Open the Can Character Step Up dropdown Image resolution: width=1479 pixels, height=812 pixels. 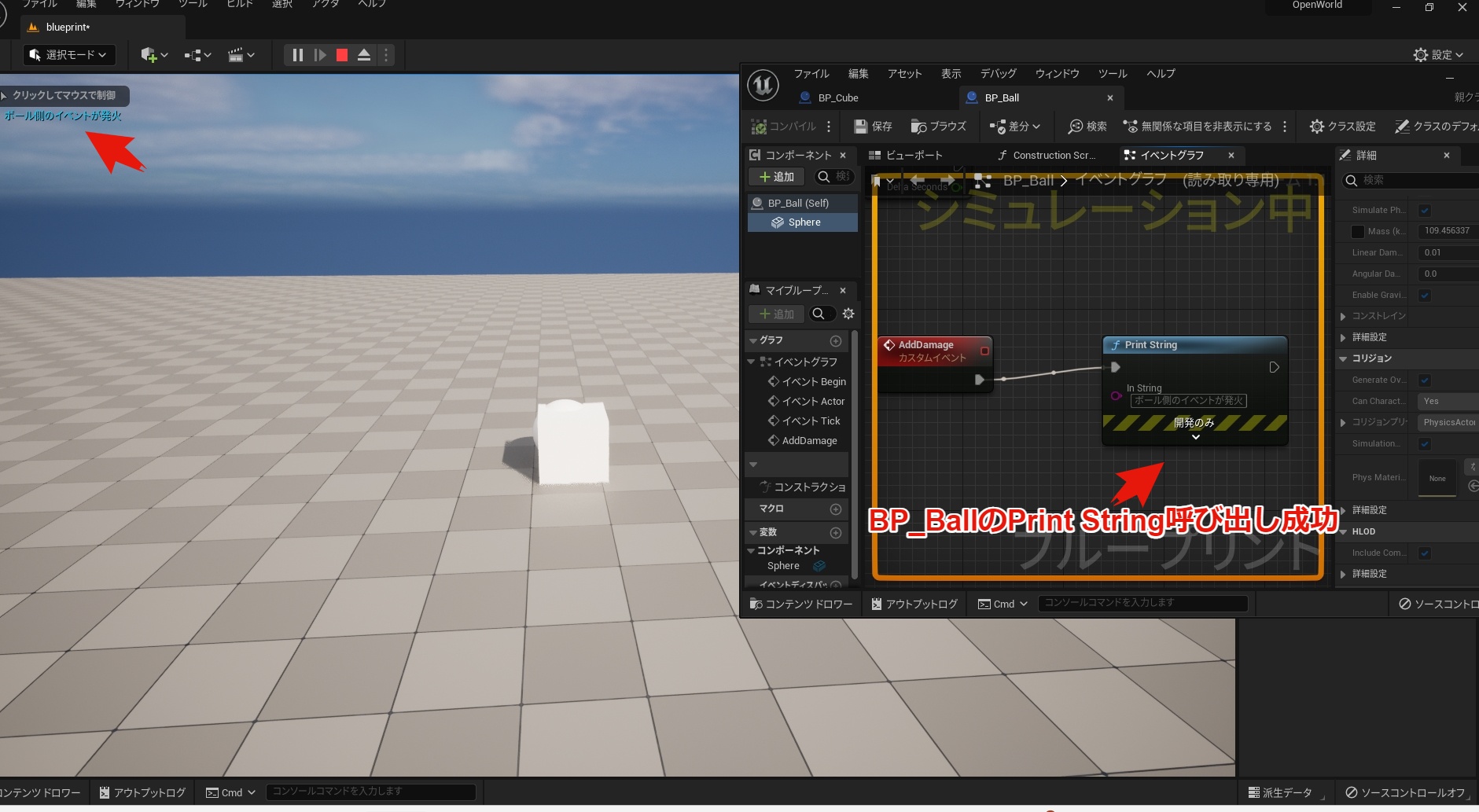pos(1448,402)
